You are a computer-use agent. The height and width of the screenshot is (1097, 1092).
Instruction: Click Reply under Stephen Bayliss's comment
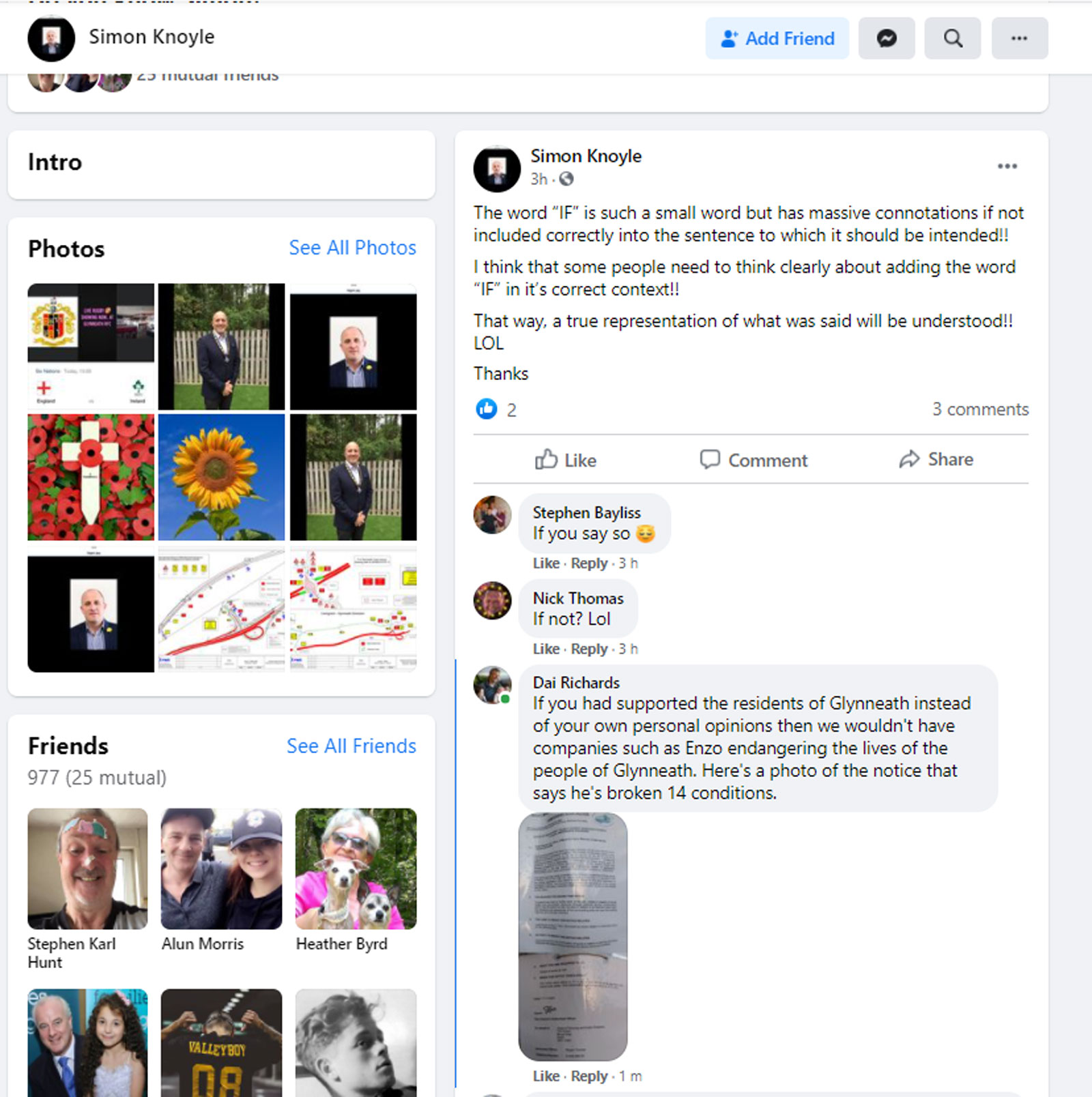point(589,563)
